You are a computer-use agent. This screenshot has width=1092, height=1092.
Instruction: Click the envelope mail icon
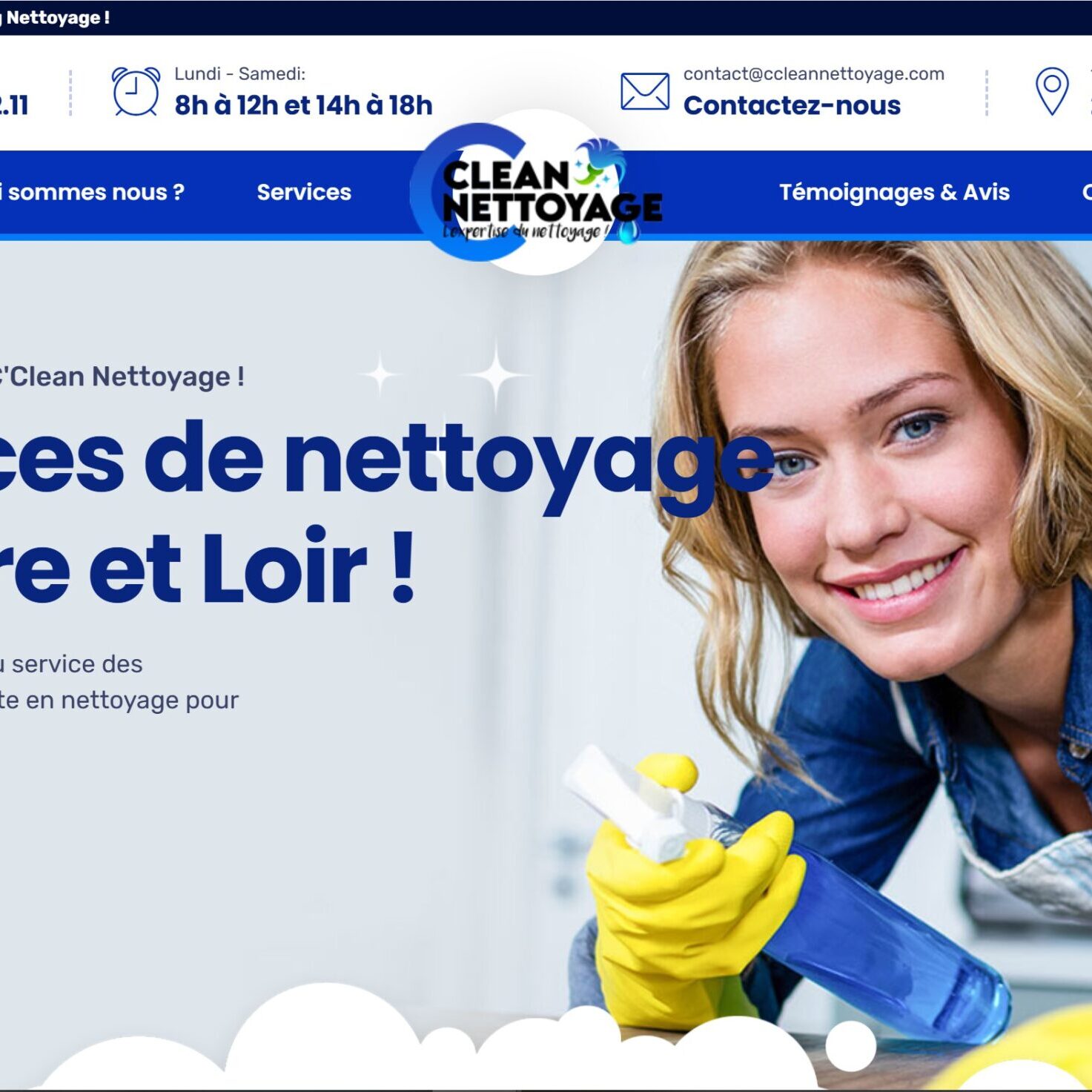644,91
